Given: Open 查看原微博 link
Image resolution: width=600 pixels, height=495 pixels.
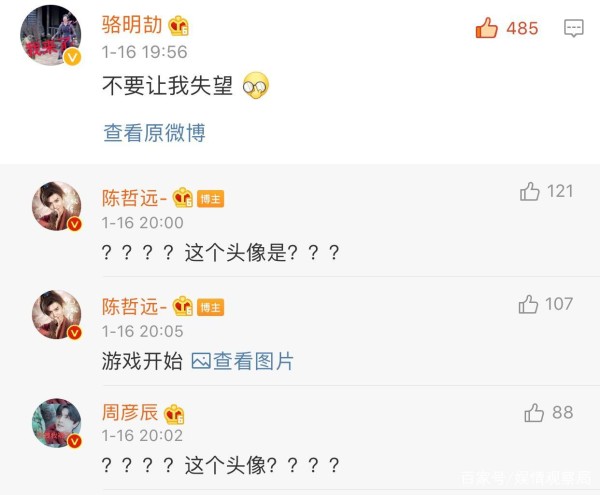Looking at the screenshot, I should tap(155, 133).
